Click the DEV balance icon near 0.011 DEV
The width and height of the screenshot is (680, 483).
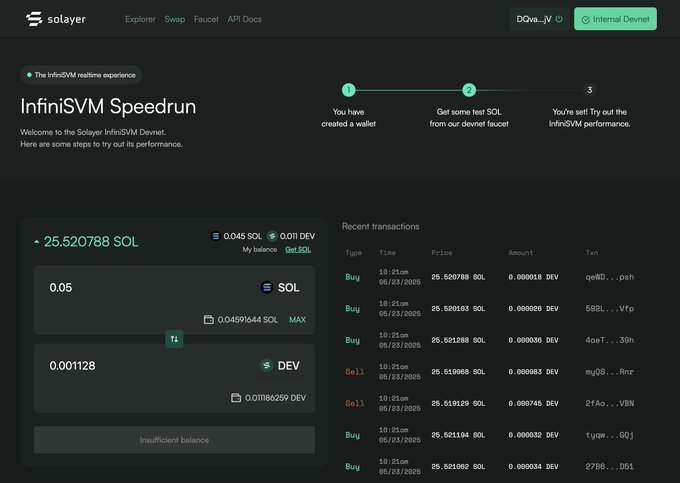(270, 236)
